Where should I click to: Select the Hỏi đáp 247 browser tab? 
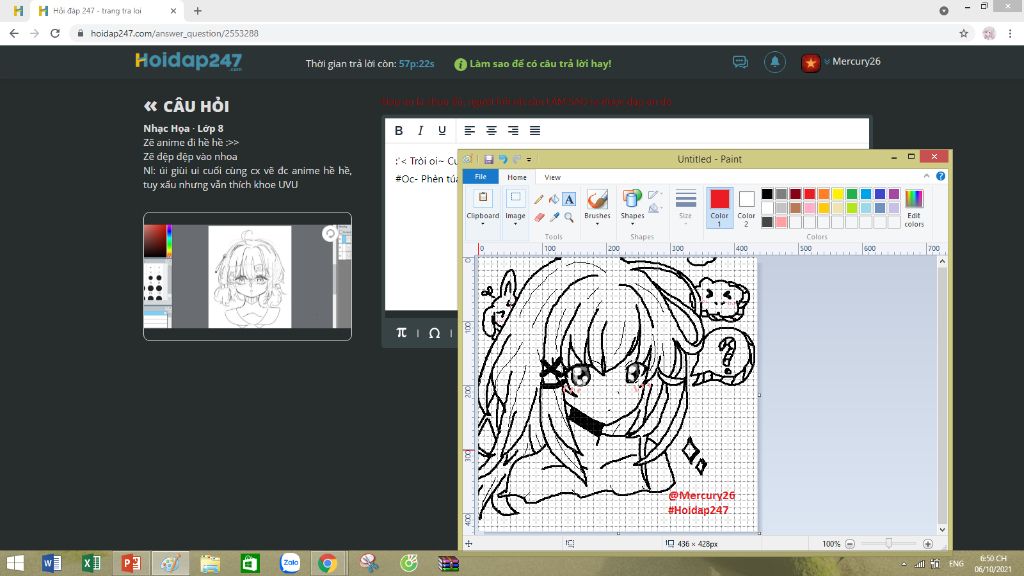[x=108, y=11]
